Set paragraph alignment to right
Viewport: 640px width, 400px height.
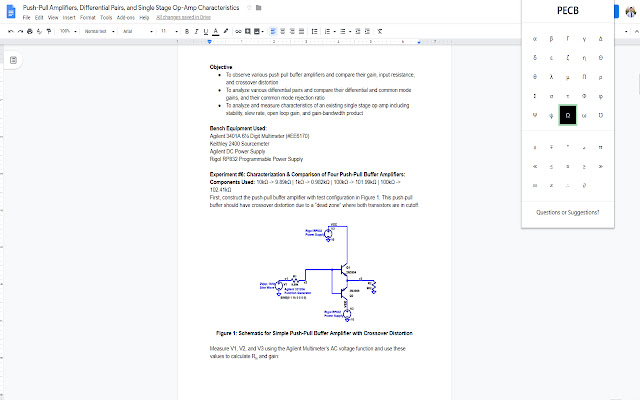(292, 31)
